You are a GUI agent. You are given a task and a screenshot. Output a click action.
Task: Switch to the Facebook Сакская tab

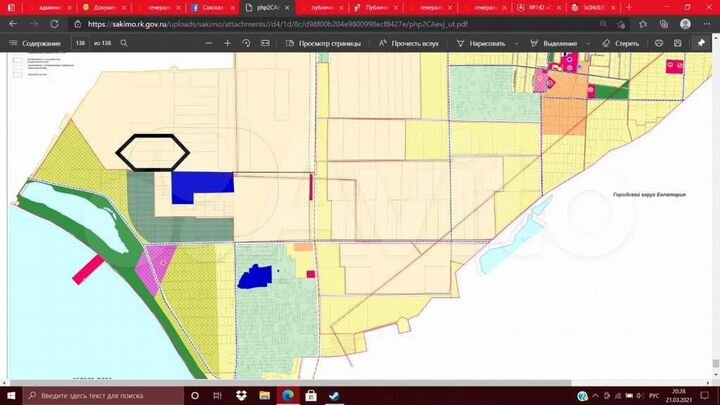tap(214, 8)
